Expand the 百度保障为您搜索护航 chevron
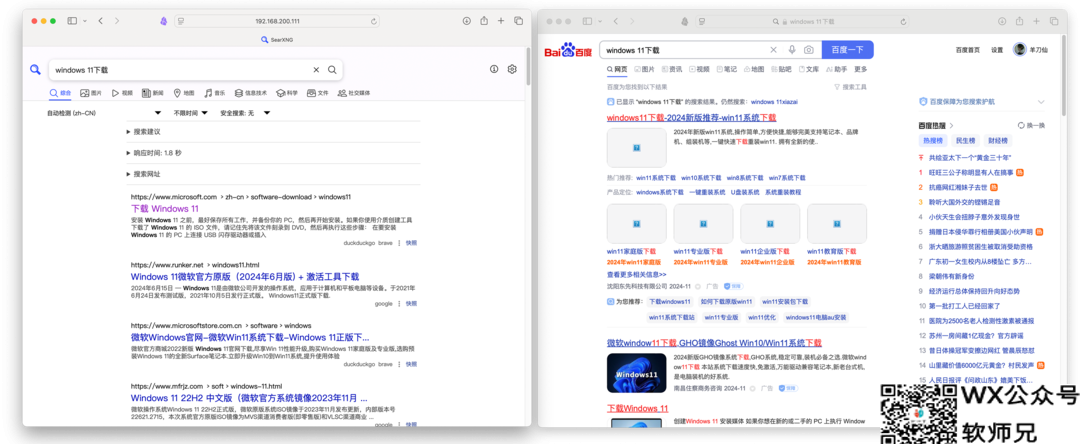Screen dimensions: 1080x444 pyautogui.click(x=1040, y=101)
